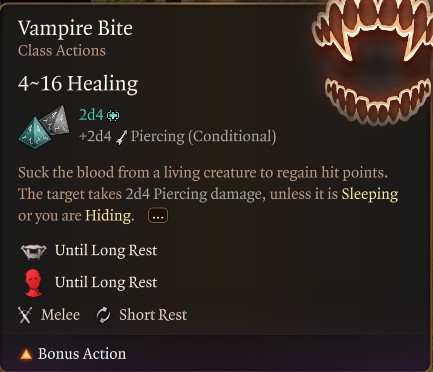Screen dimensions: 433x372
Task: Click the teal and grey d4 dice icon
Action: (x=44, y=127)
